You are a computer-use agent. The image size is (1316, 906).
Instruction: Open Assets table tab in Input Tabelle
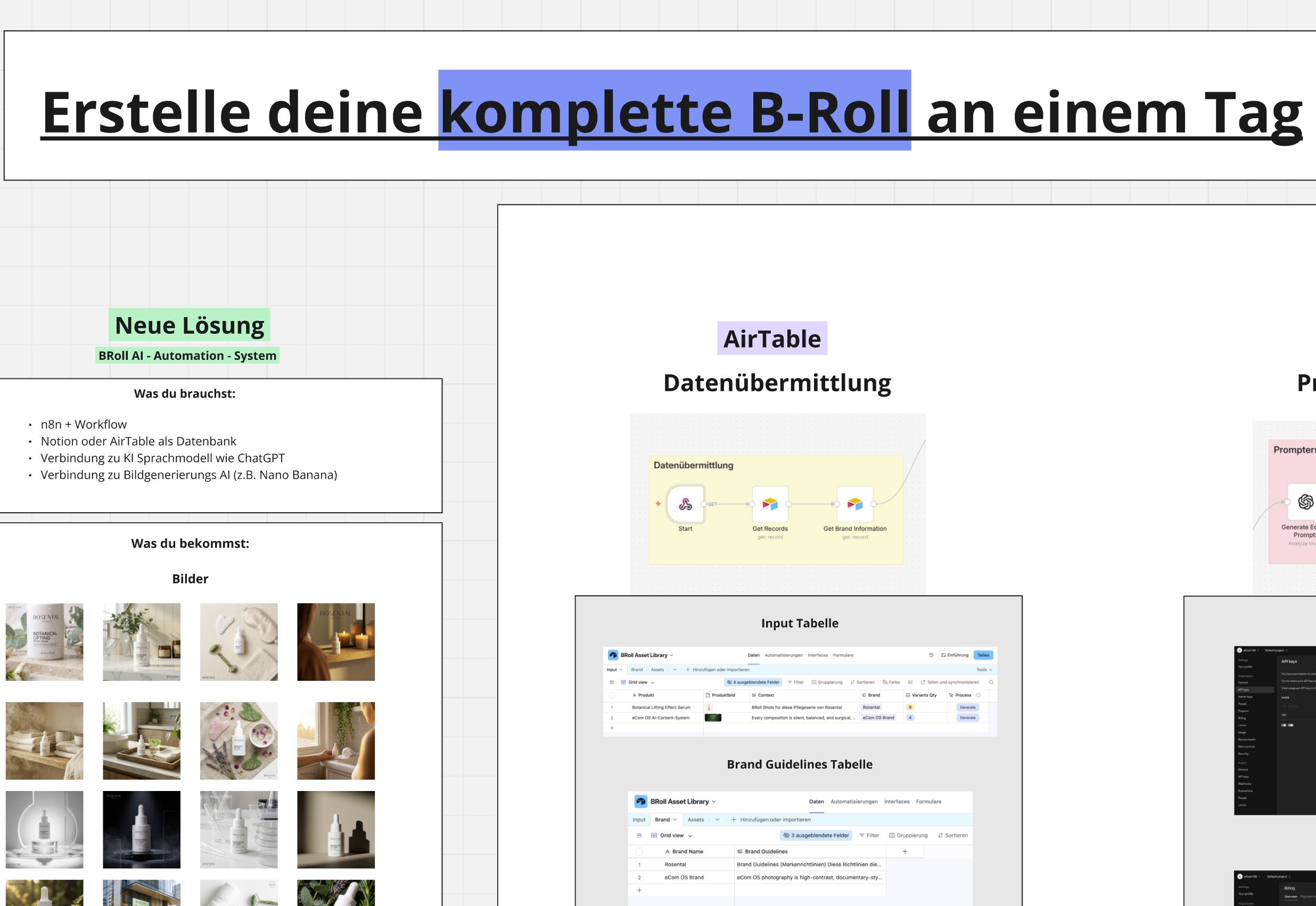tap(657, 670)
